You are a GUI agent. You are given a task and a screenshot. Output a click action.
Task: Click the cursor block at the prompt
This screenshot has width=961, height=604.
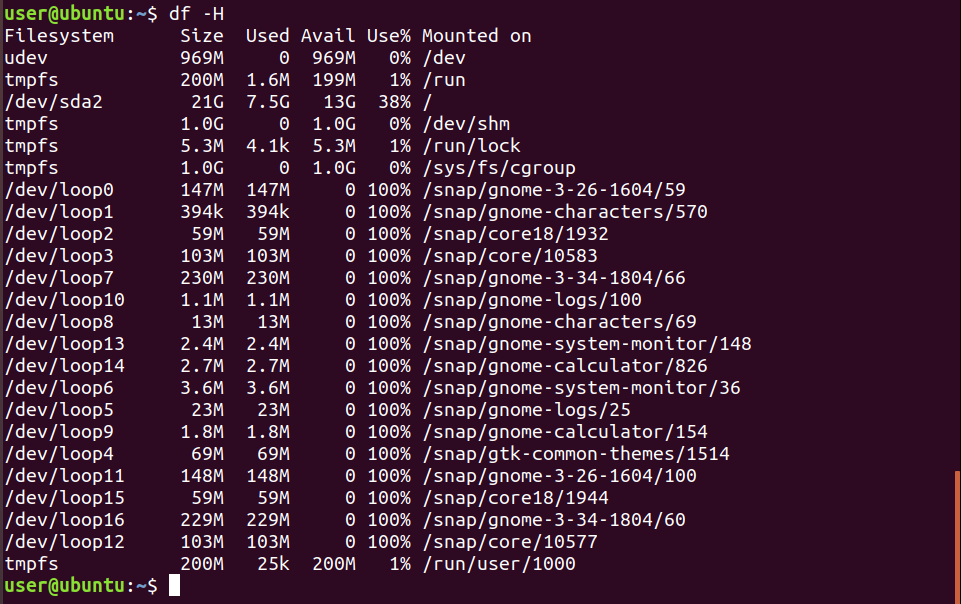click(175, 585)
